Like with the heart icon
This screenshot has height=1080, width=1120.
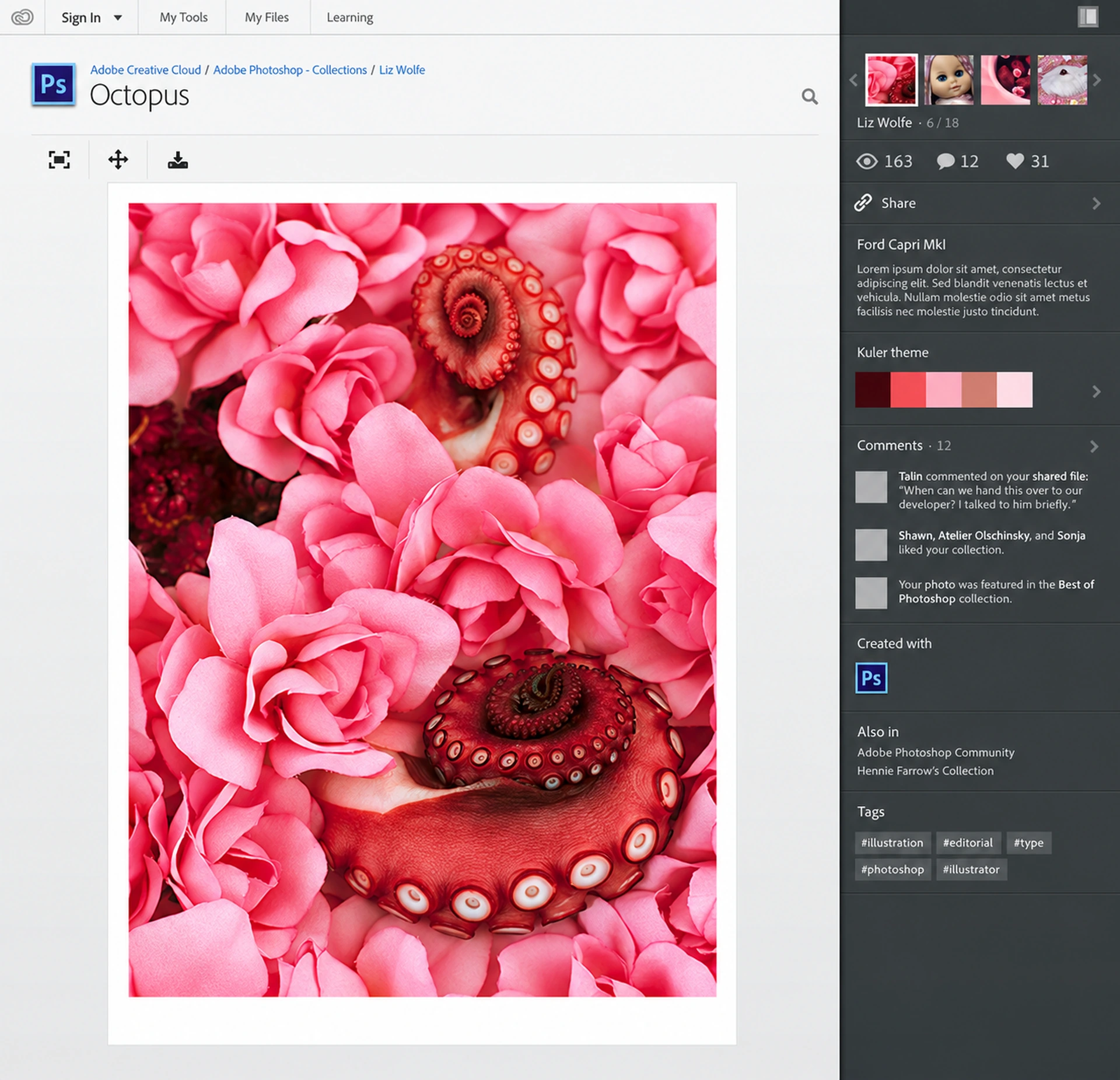(1015, 161)
